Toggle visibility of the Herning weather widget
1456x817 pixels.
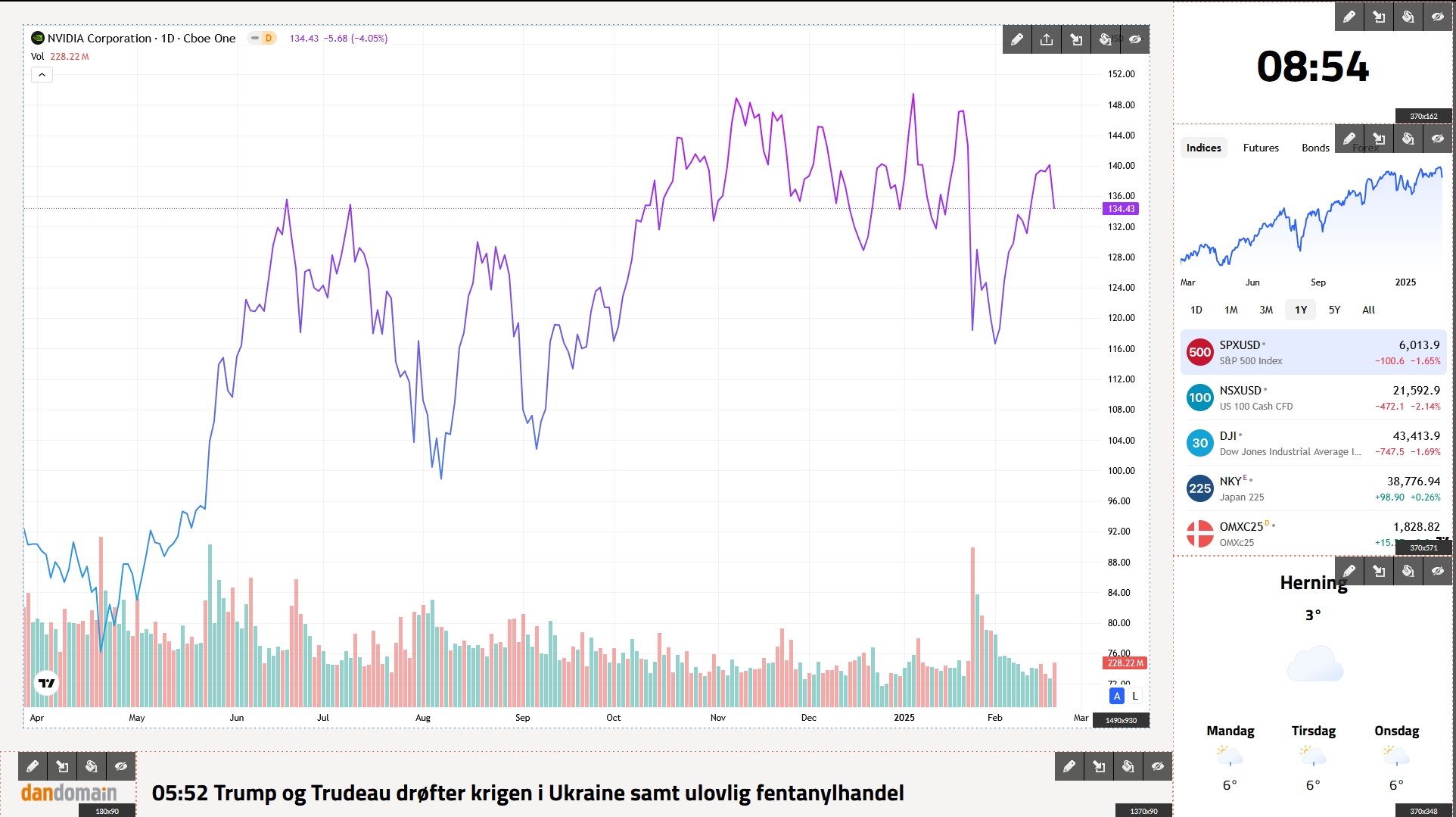pyautogui.click(x=1438, y=571)
